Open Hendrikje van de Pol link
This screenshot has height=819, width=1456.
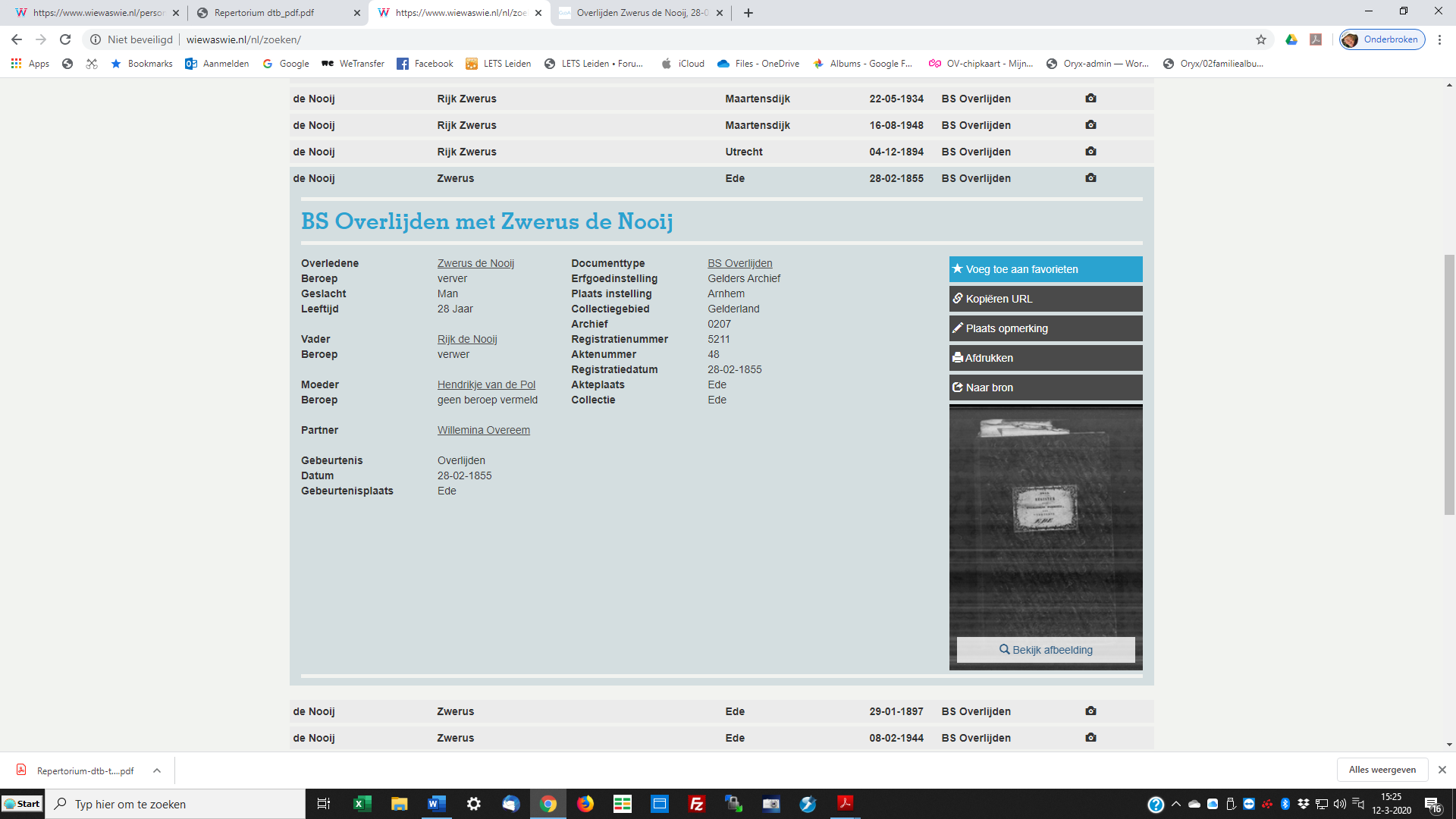point(486,384)
